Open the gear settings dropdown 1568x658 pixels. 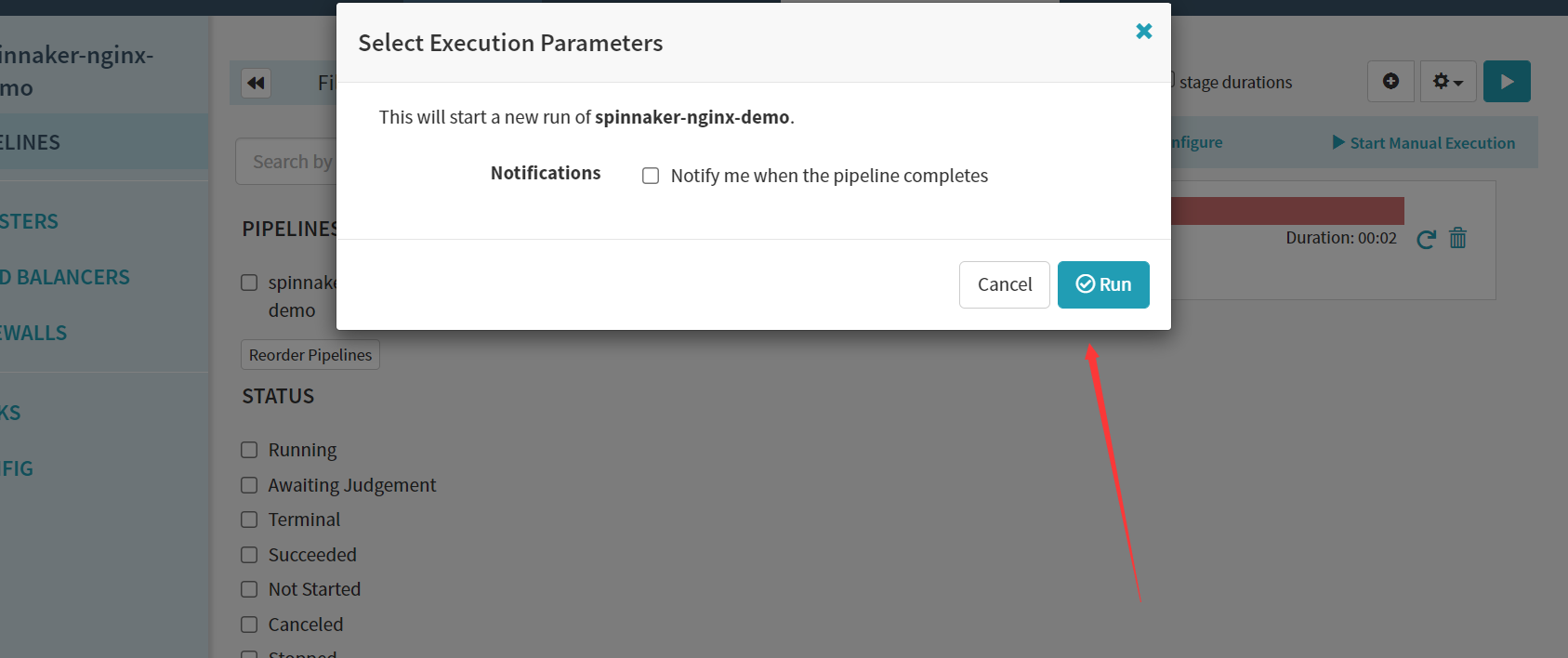pos(1447,82)
